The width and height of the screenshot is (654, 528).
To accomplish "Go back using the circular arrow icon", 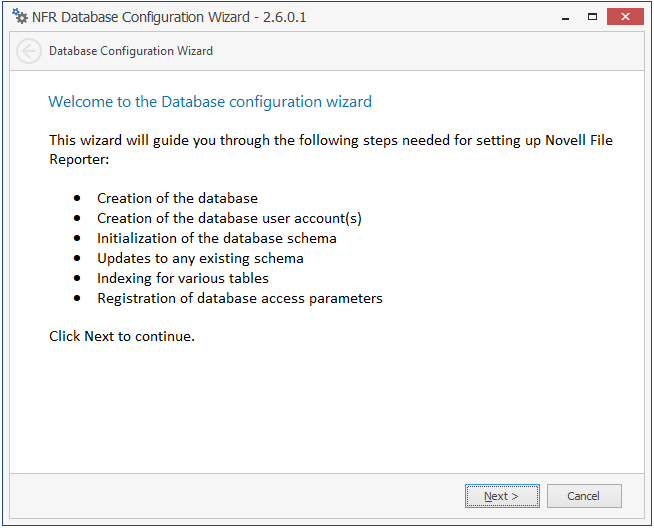I will tap(29, 51).
